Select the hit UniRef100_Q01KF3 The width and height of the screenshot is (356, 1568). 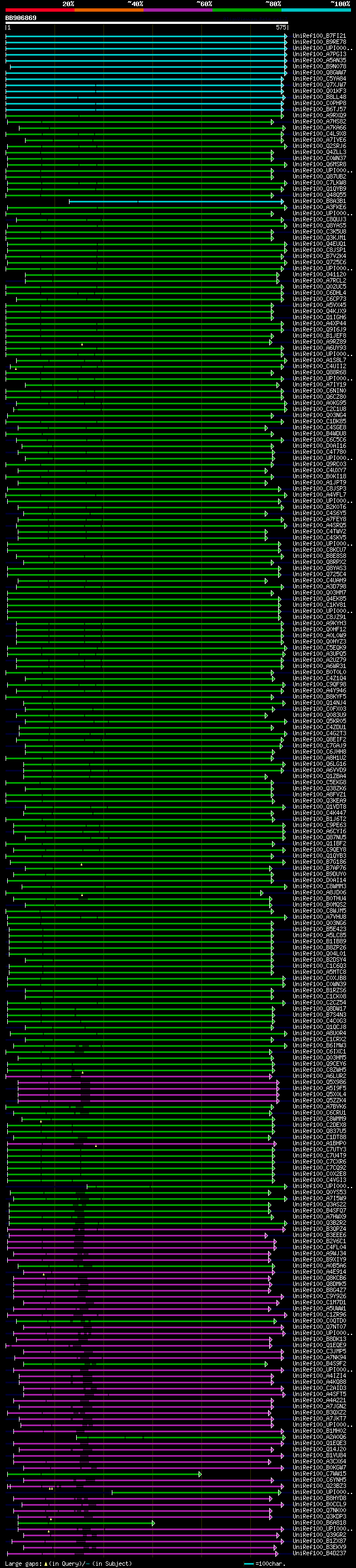click(x=319, y=91)
